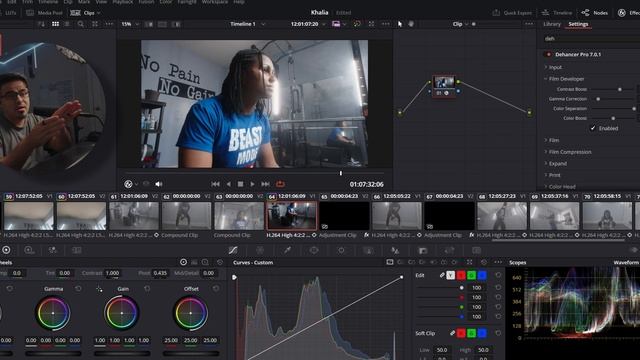Open the Key palette icon
The height and width of the screenshot is (360, 640).
coord(422,250)
